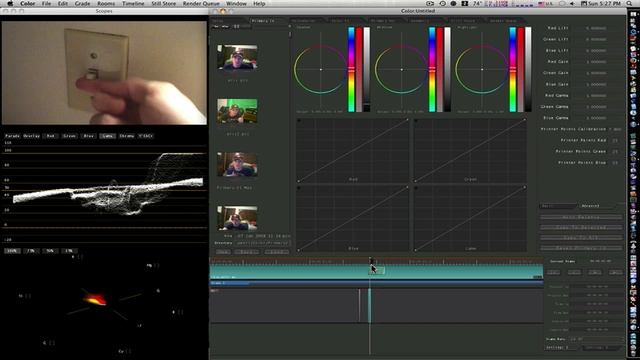This screenshot has height=360, width=640.
Task: Select the Y'CbCr waveform mode
Action: [145, 136]
